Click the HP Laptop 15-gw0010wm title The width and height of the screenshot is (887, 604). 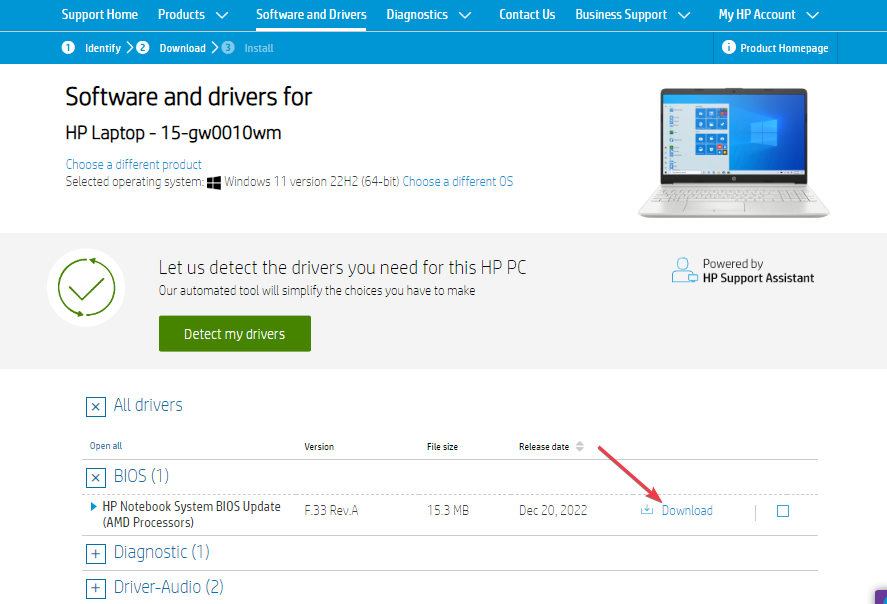coord(173,133)
